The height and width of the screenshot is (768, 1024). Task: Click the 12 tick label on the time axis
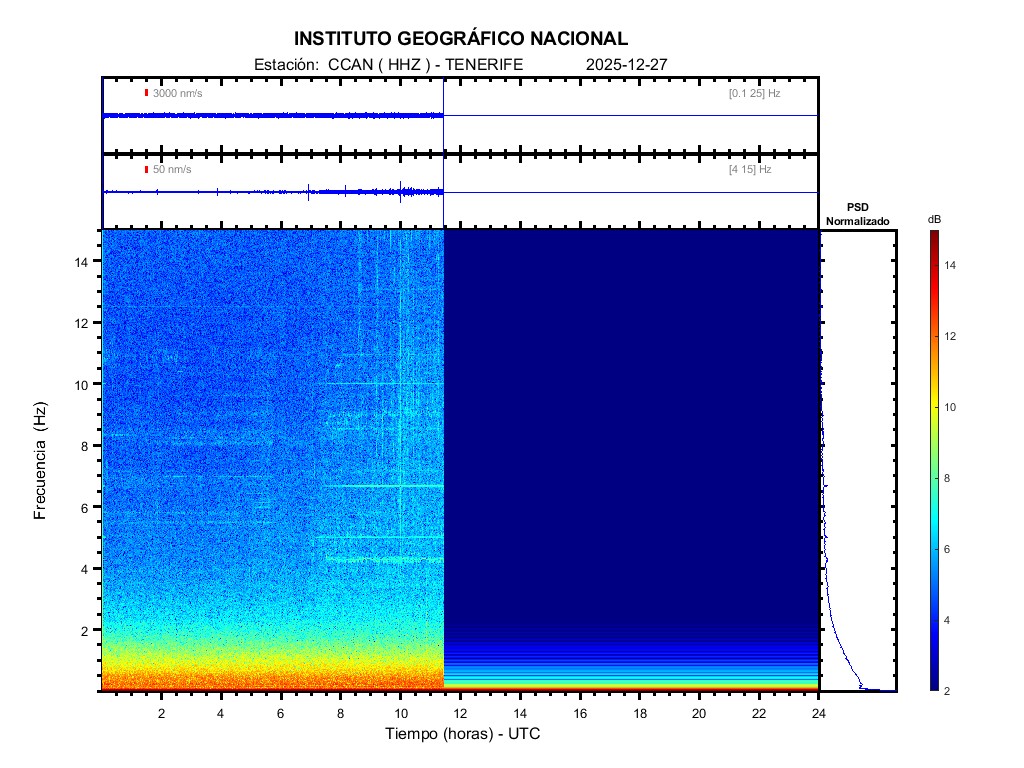[461, 713]
